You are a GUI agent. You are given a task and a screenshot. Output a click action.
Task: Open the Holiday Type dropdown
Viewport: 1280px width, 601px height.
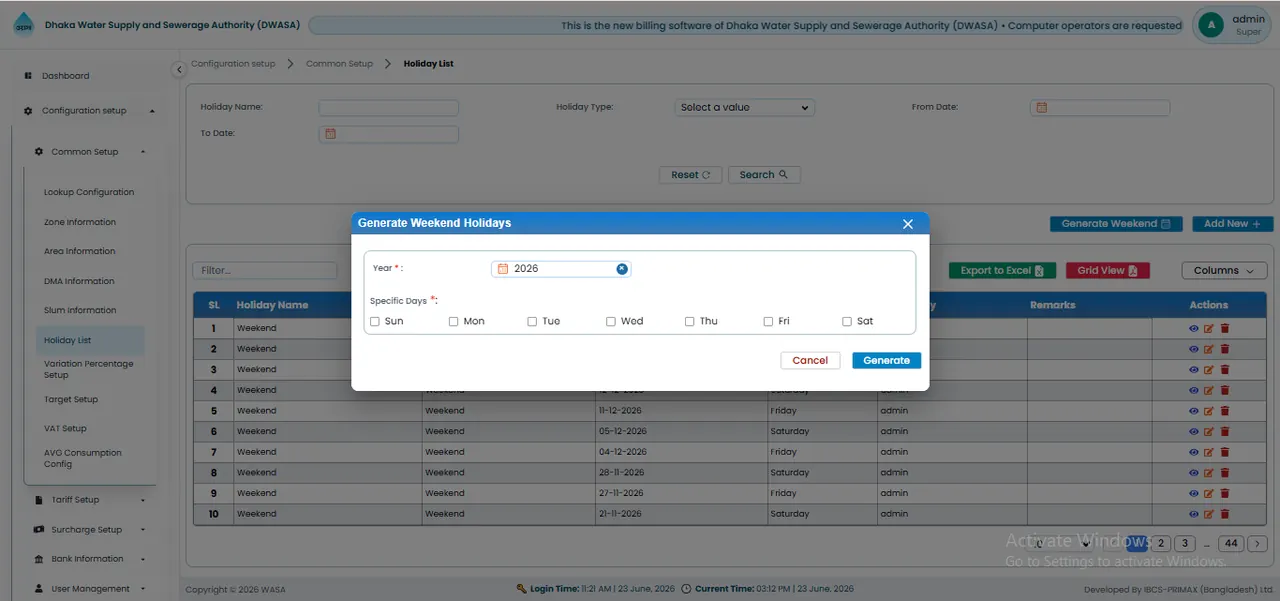745,107
